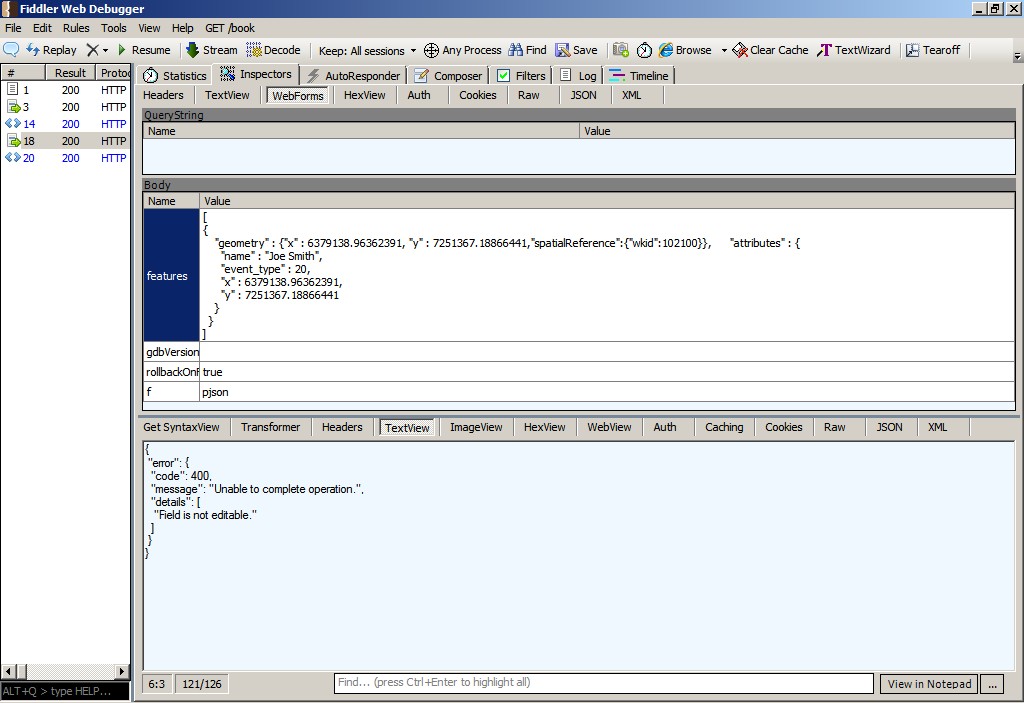Click the Any Process crosshair target
1024x703 pixels.
pyautogui.click(x=462, y=50)
